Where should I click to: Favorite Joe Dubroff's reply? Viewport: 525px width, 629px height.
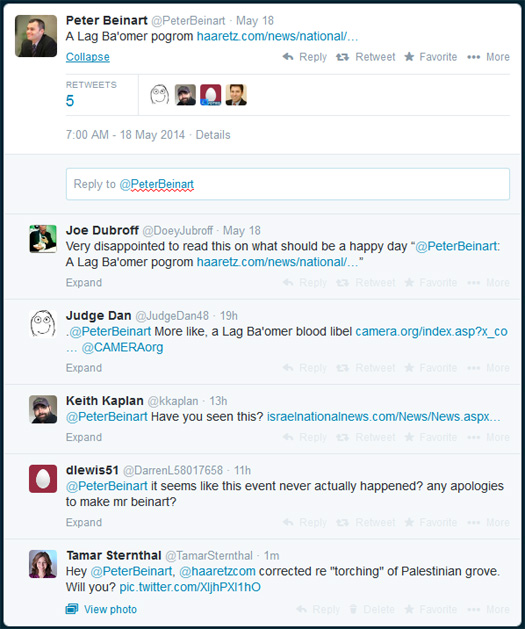tap(430, 283)
